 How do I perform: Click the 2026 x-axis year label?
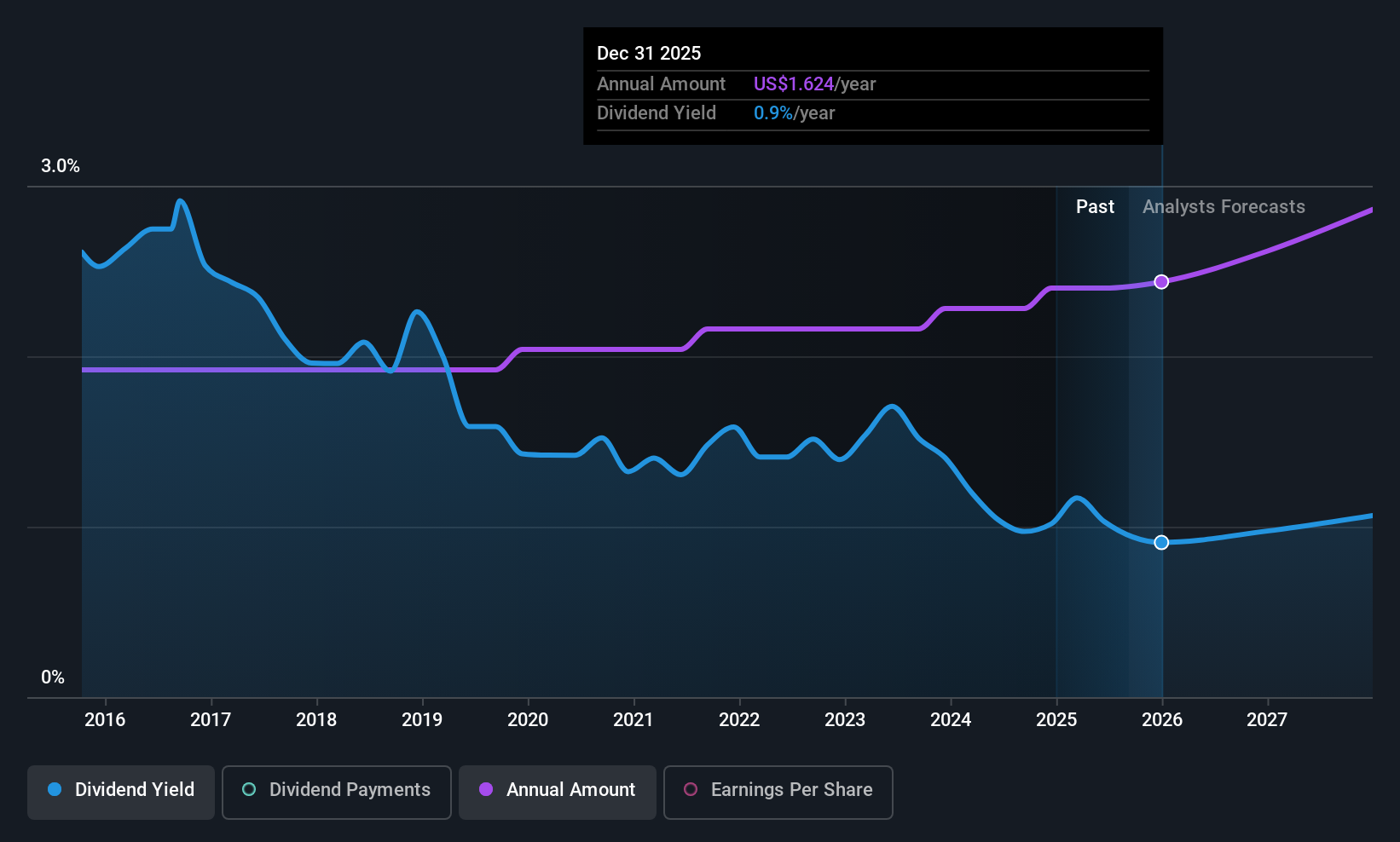1162,720
